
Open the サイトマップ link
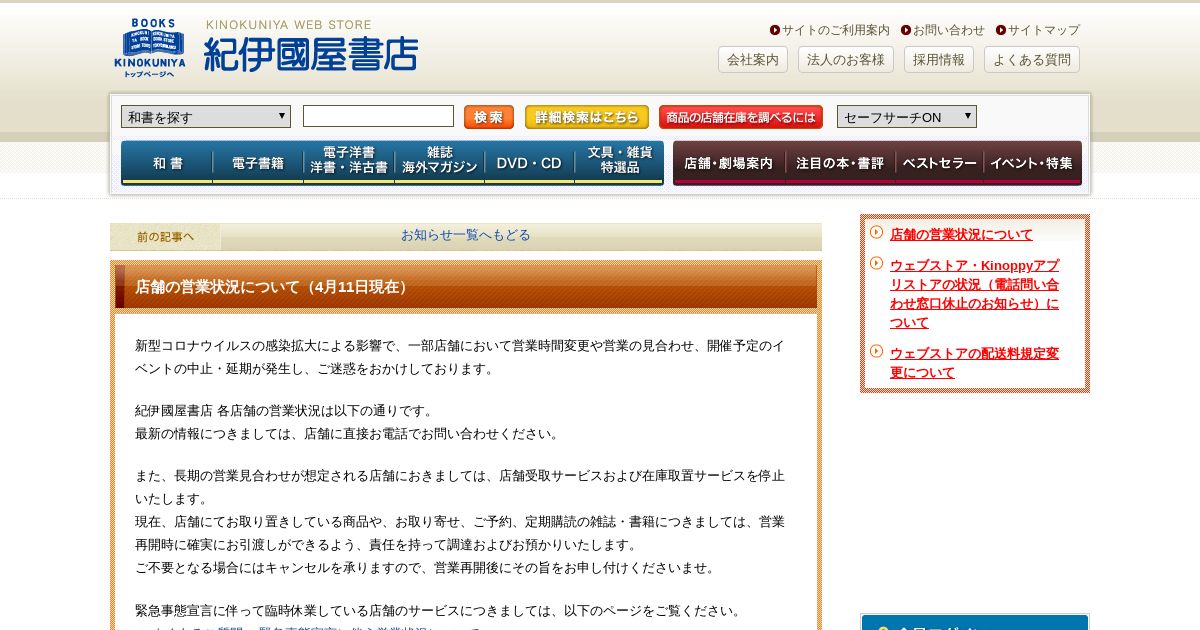coord(1044,30)
